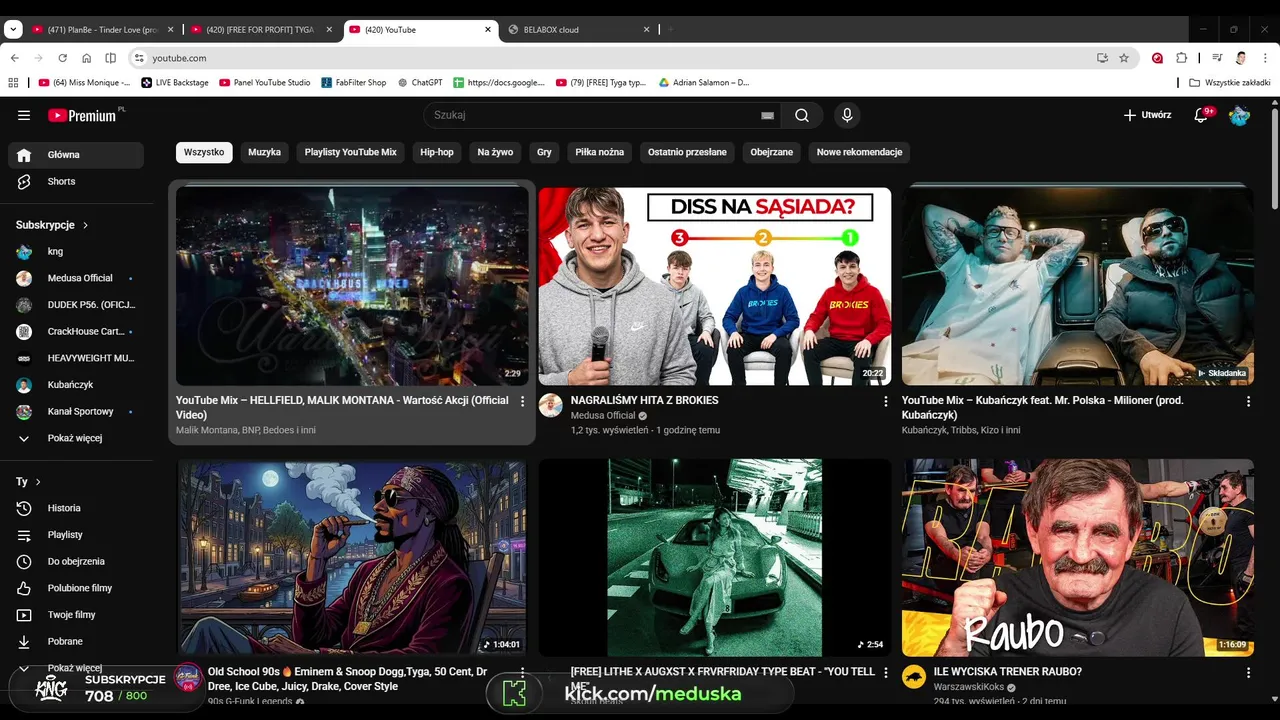Open the YouTube hamburger guide menu
The width and height of the screenshot is (1280, 720).
point(24,115)
